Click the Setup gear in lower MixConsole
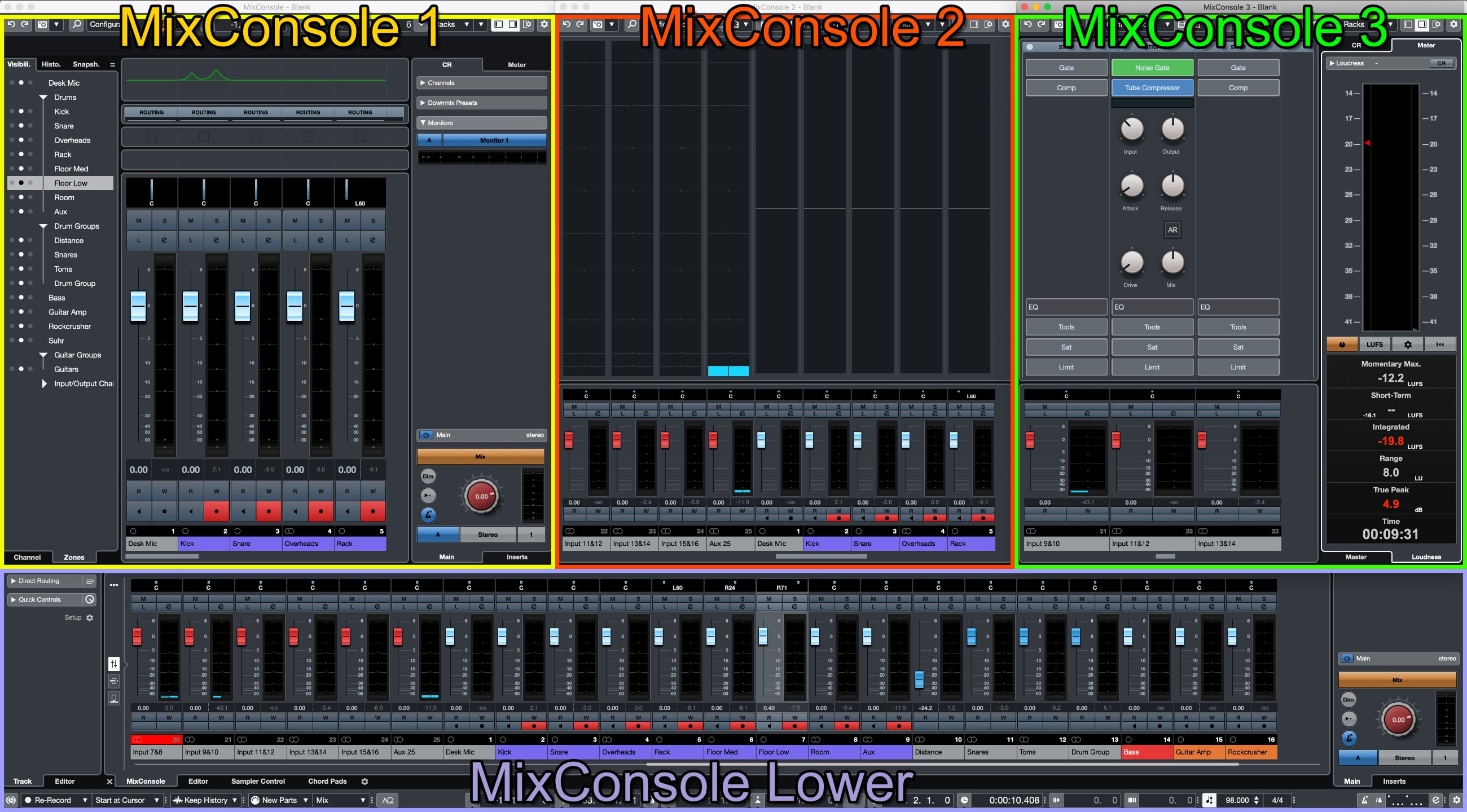 click(x=89, y=617)
